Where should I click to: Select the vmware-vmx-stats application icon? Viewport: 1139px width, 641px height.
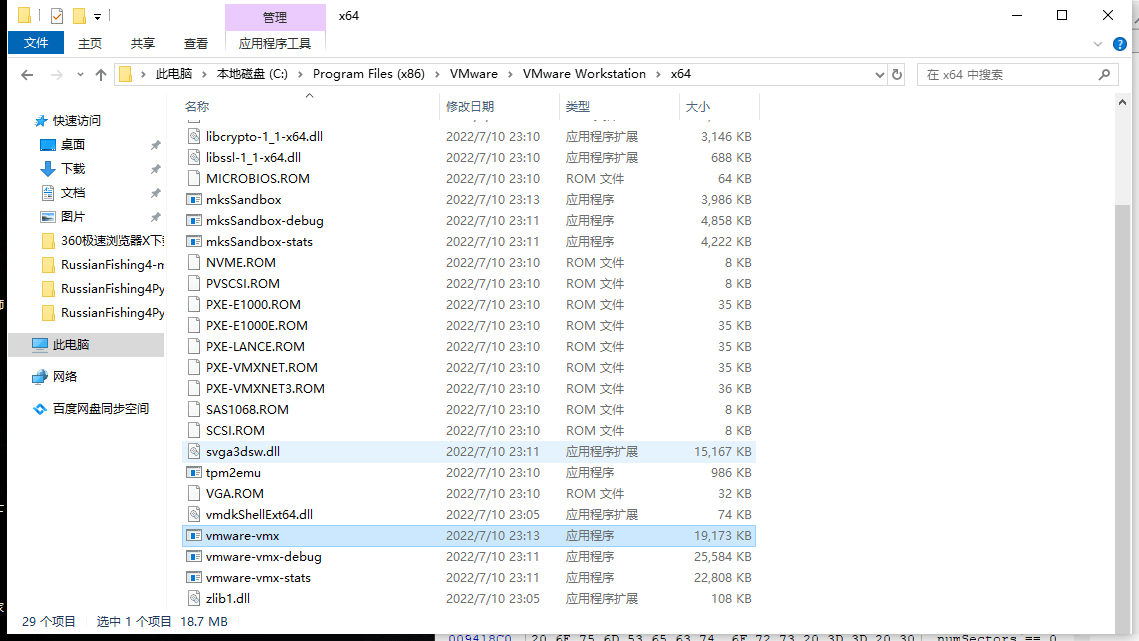[x=194, y=578]
